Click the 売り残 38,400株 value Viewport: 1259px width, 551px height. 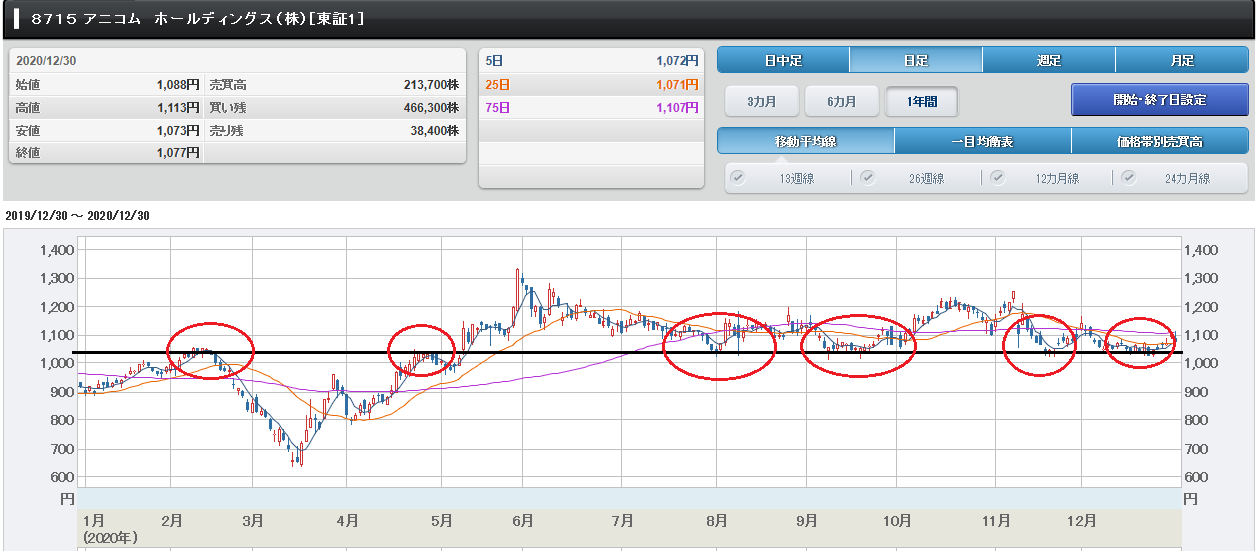436,131
